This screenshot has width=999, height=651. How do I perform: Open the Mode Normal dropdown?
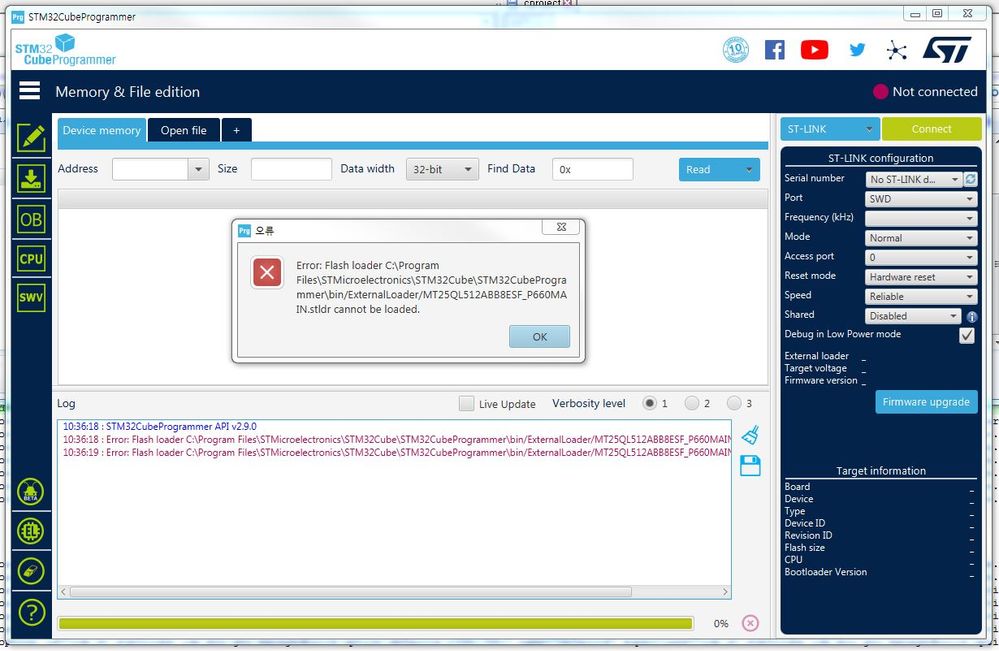921,238
